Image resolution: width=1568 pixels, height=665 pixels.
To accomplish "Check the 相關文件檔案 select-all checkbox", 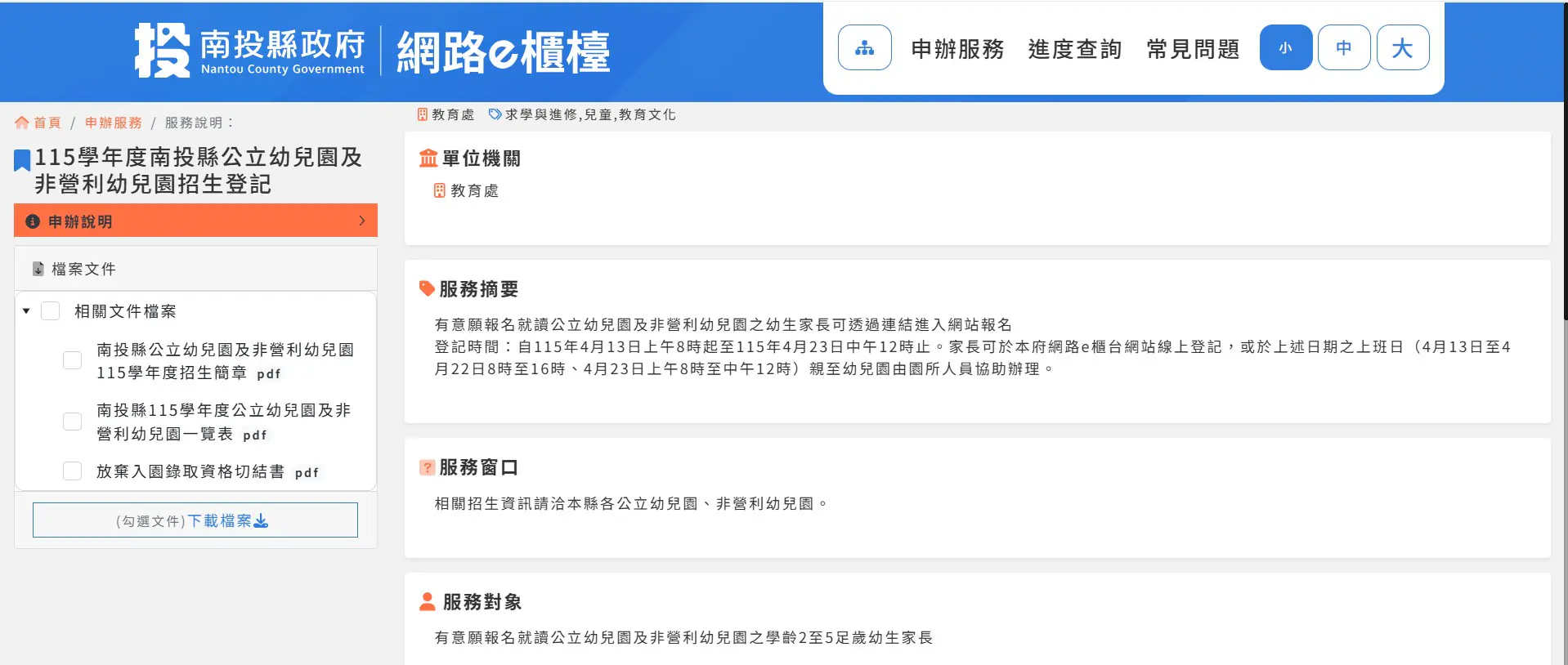I will [51, 311].
